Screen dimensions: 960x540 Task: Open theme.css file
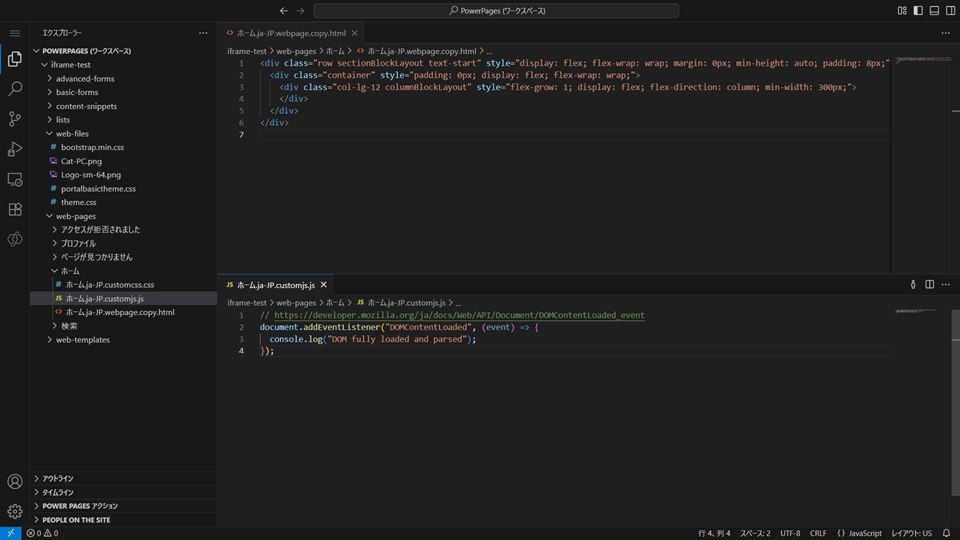[124, 202]
